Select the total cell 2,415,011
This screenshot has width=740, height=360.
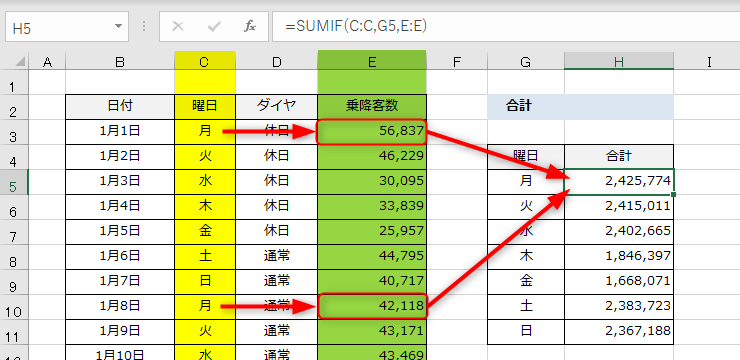coord(619,206)
